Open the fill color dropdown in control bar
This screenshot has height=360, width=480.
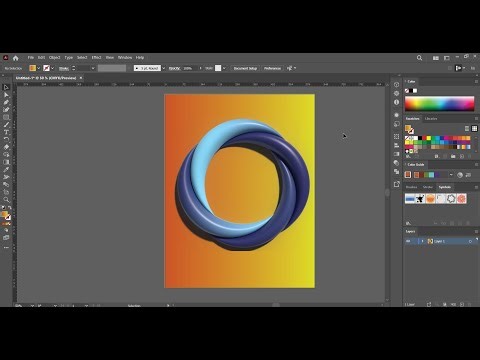click(39, 68)
